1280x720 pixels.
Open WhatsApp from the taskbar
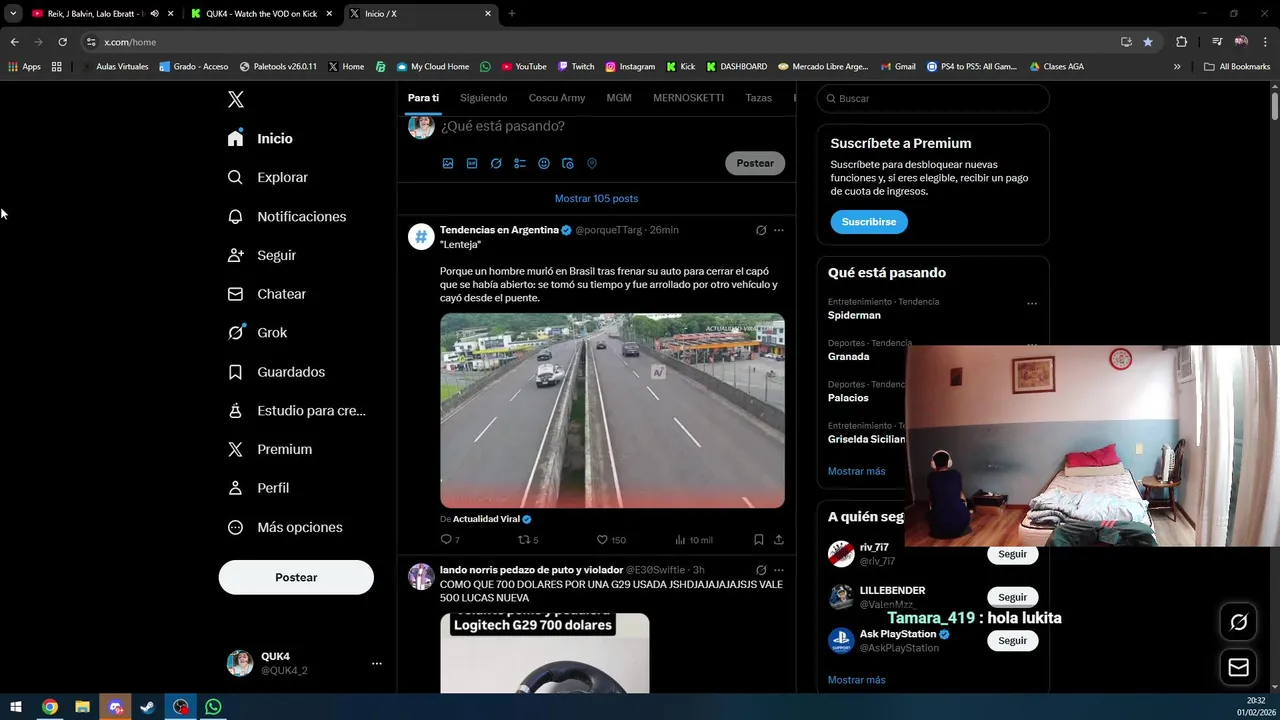[x=213, y=707]
